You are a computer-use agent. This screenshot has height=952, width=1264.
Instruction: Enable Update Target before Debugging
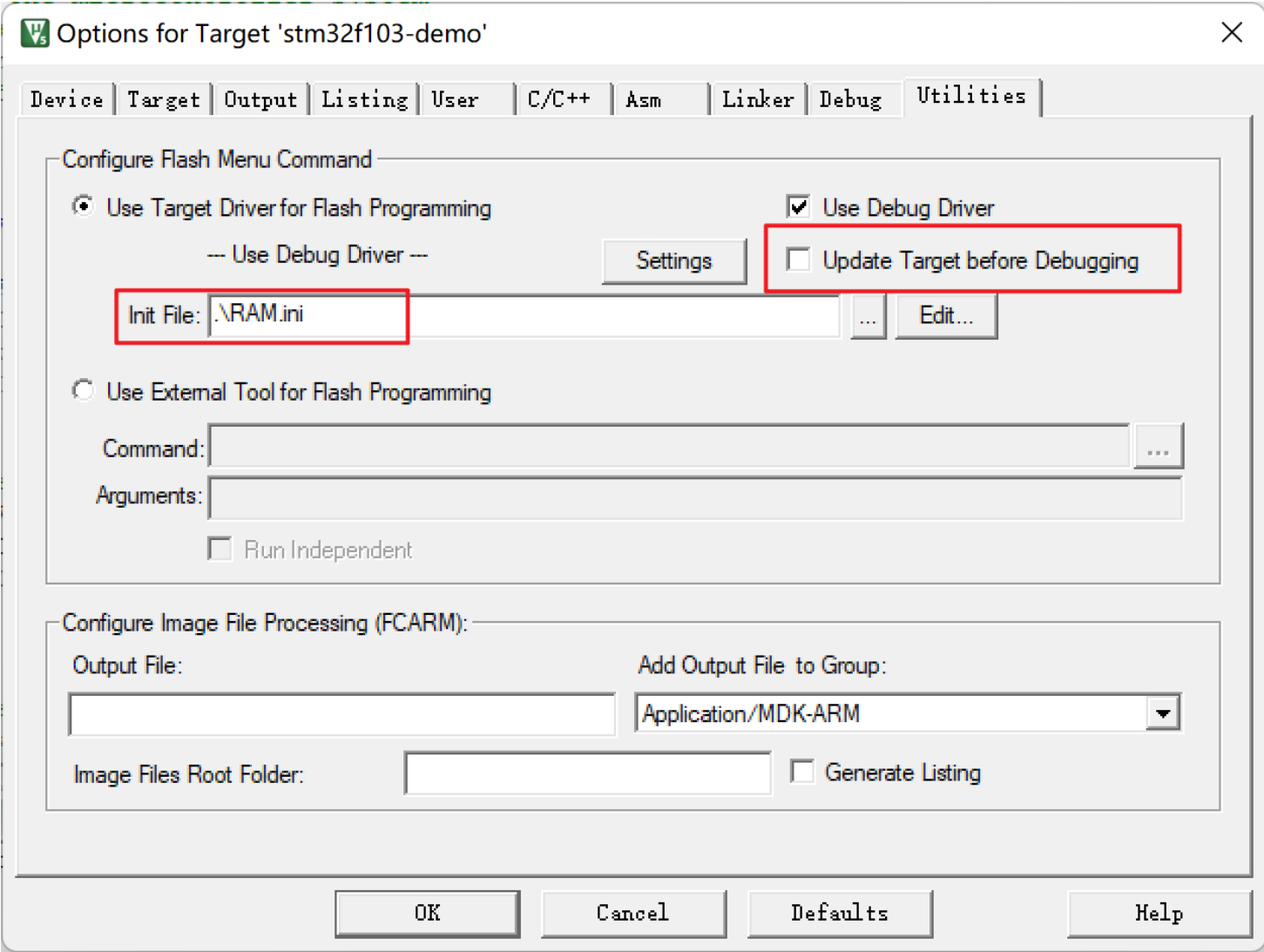tap(798, 260)
